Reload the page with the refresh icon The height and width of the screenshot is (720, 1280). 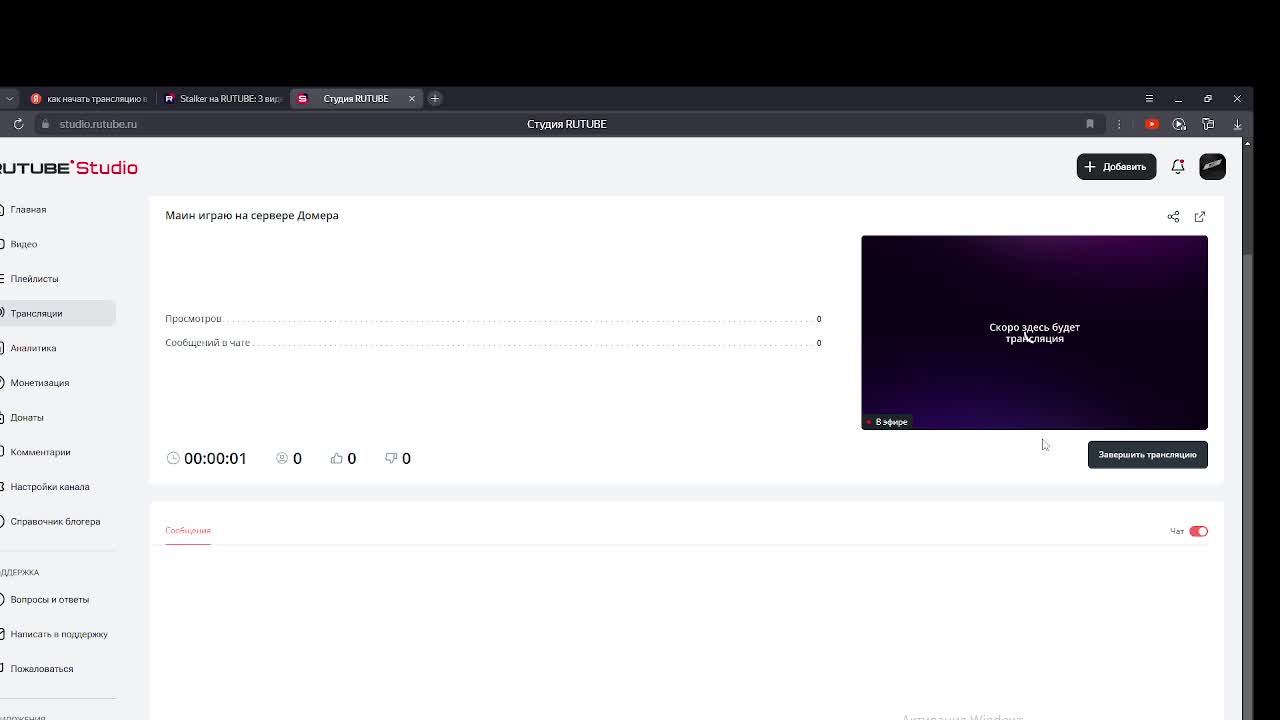point(18,124)
